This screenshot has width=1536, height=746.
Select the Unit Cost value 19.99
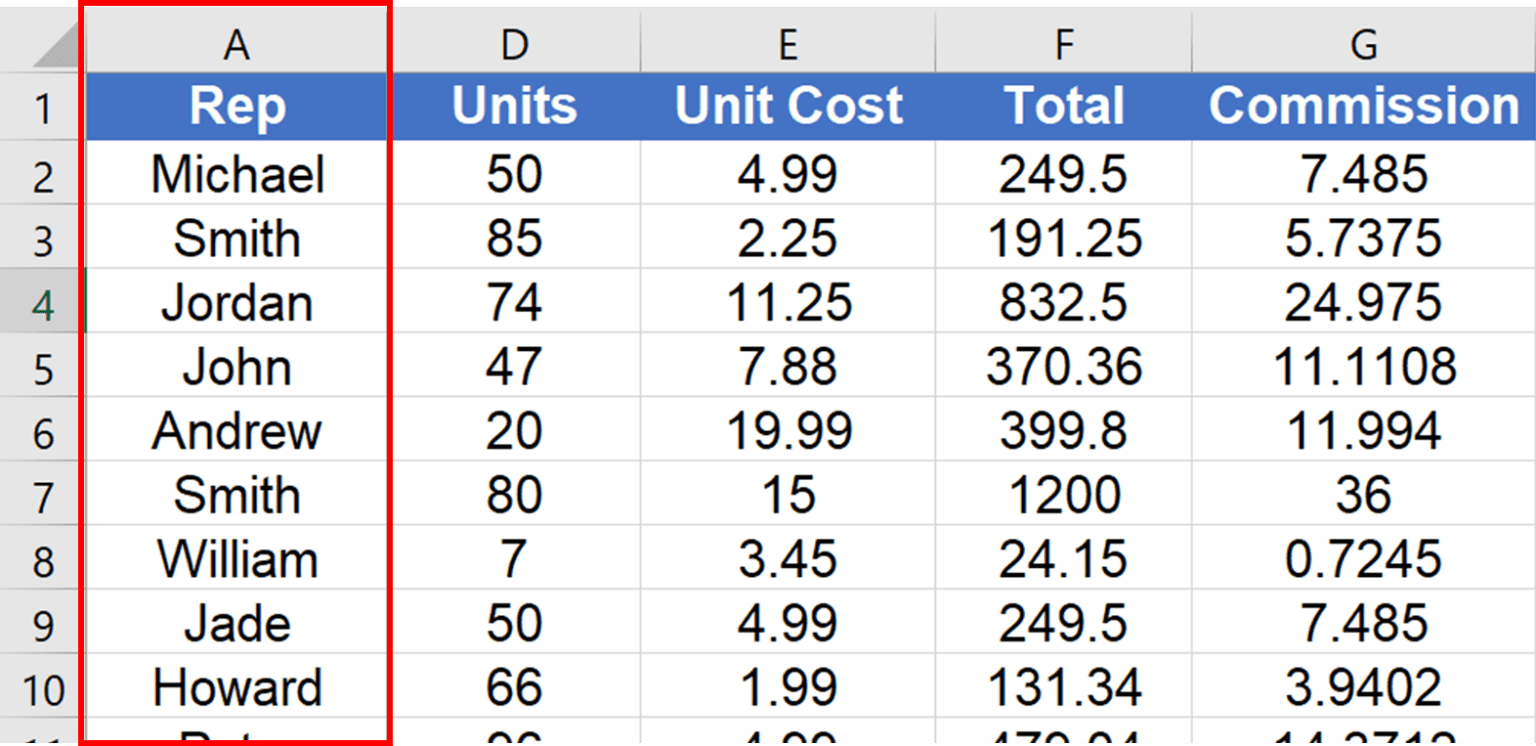click(788, 430)
